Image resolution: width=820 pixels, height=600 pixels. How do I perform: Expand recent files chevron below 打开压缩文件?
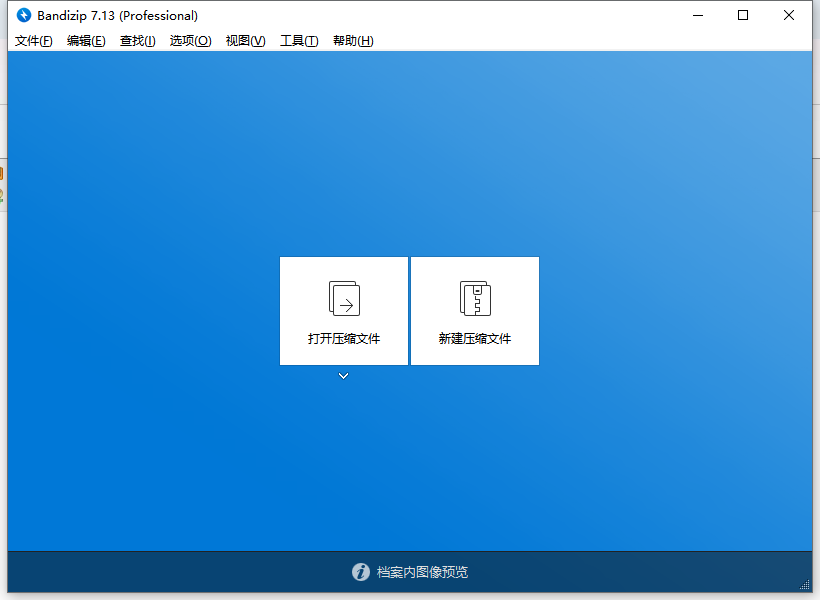click(x=344, y=376)
